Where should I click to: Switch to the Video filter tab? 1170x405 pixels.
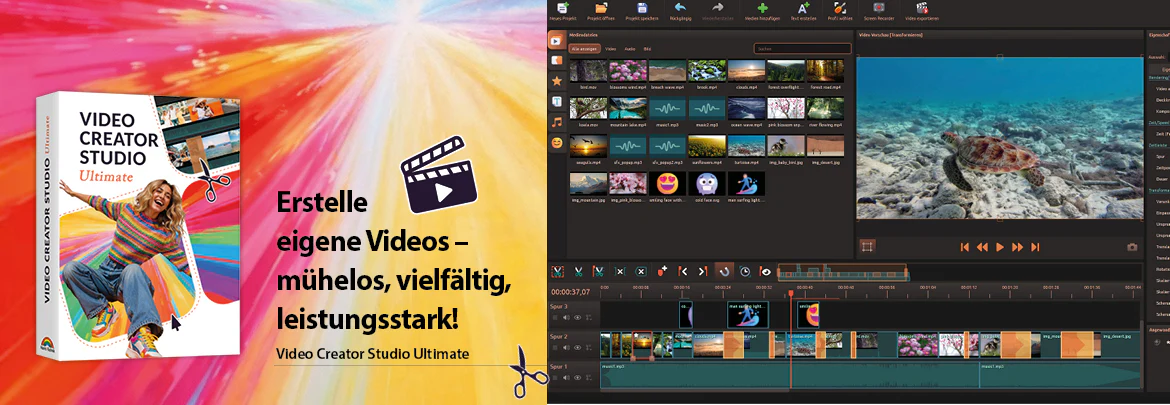610,48
